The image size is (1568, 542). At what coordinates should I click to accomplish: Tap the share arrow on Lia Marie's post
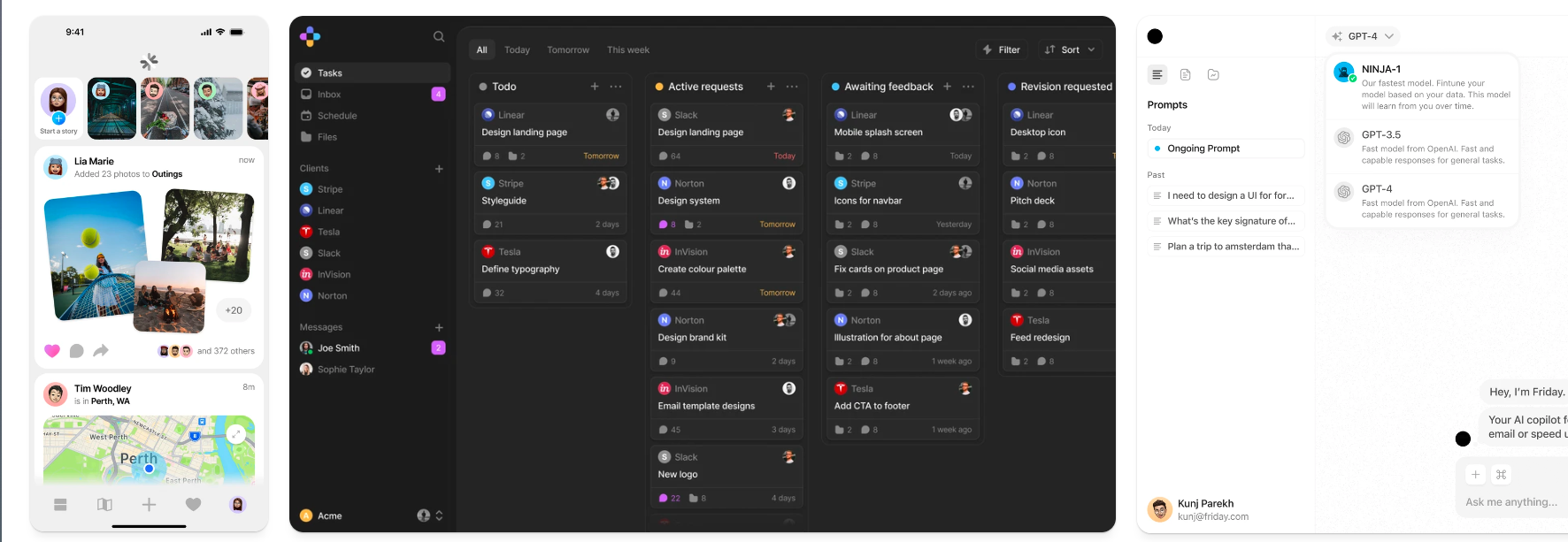[x=101, y=351]
